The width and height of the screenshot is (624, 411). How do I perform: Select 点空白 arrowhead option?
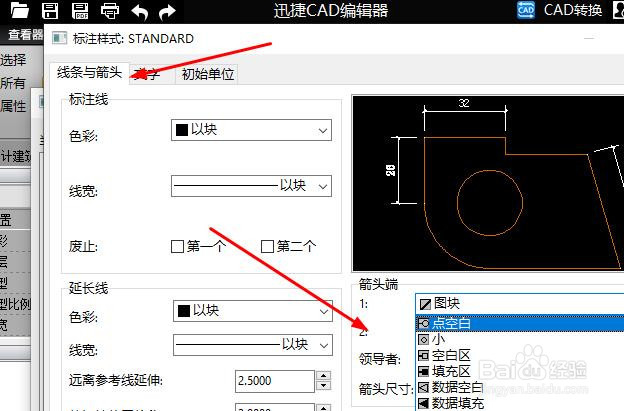point(520,323)
